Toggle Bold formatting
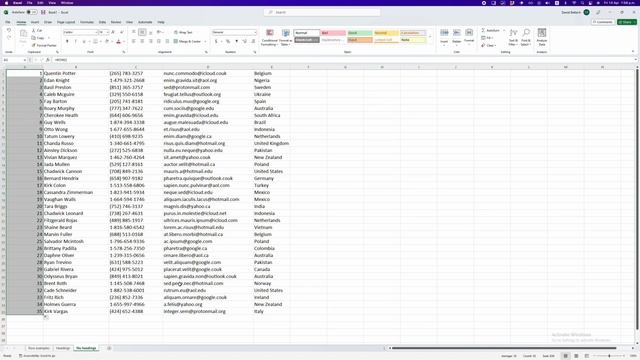Image resolution: width=640 pixels, height=360 pixels. pos(67,41)
